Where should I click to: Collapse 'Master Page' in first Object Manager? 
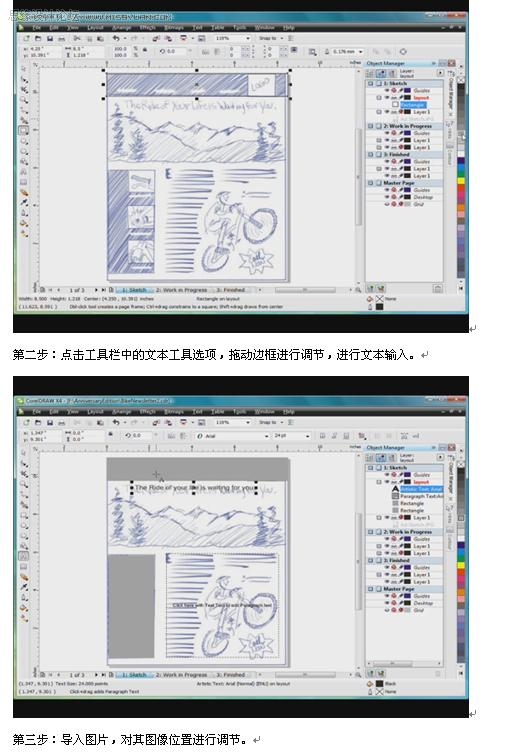(x=370, y=183)
